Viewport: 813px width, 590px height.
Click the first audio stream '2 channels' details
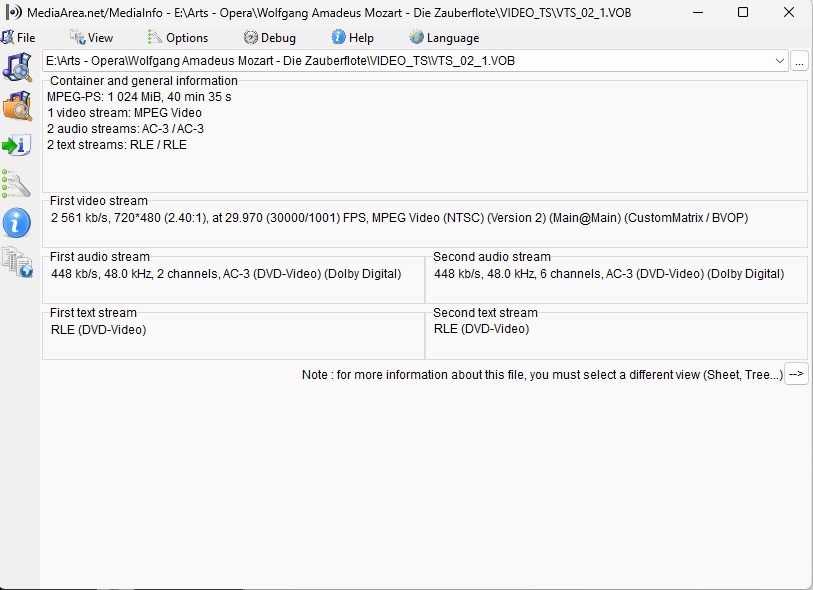[226, 274]
